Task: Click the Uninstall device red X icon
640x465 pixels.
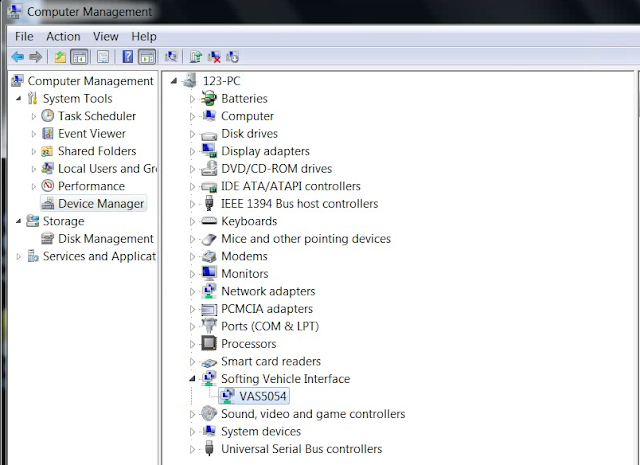Action: pyautogui.click(x=214, y=57)
